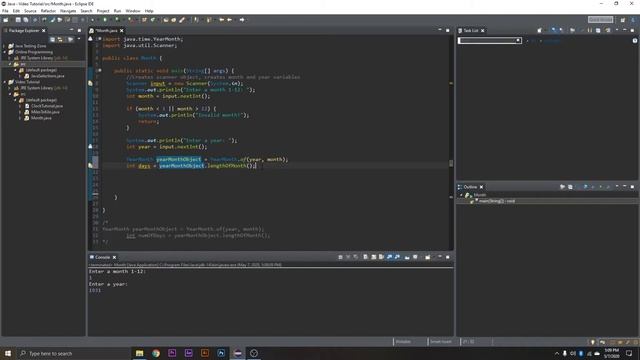The image size is (640, 360).
Task: Toggle Link with Editor in Package Explorer
Action: coord(60,39)
